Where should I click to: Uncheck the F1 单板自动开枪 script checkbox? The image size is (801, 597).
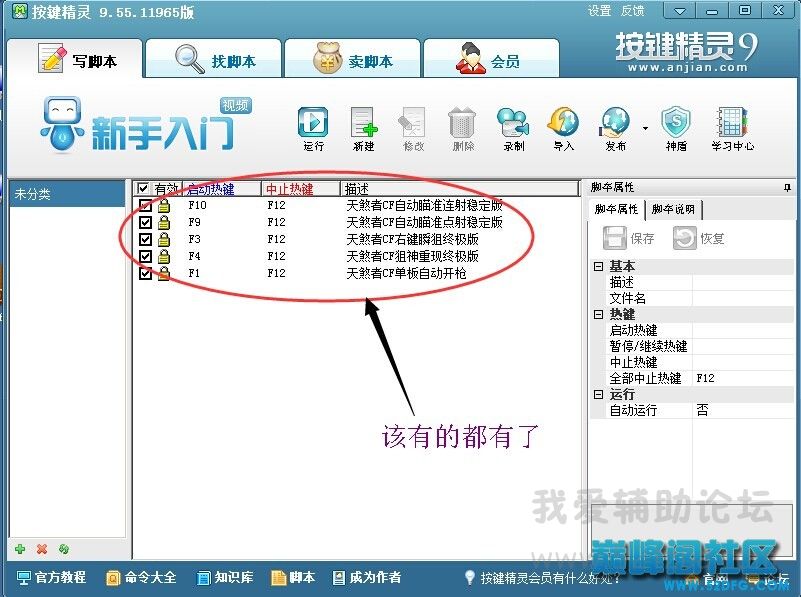click(x=145, y=273)
